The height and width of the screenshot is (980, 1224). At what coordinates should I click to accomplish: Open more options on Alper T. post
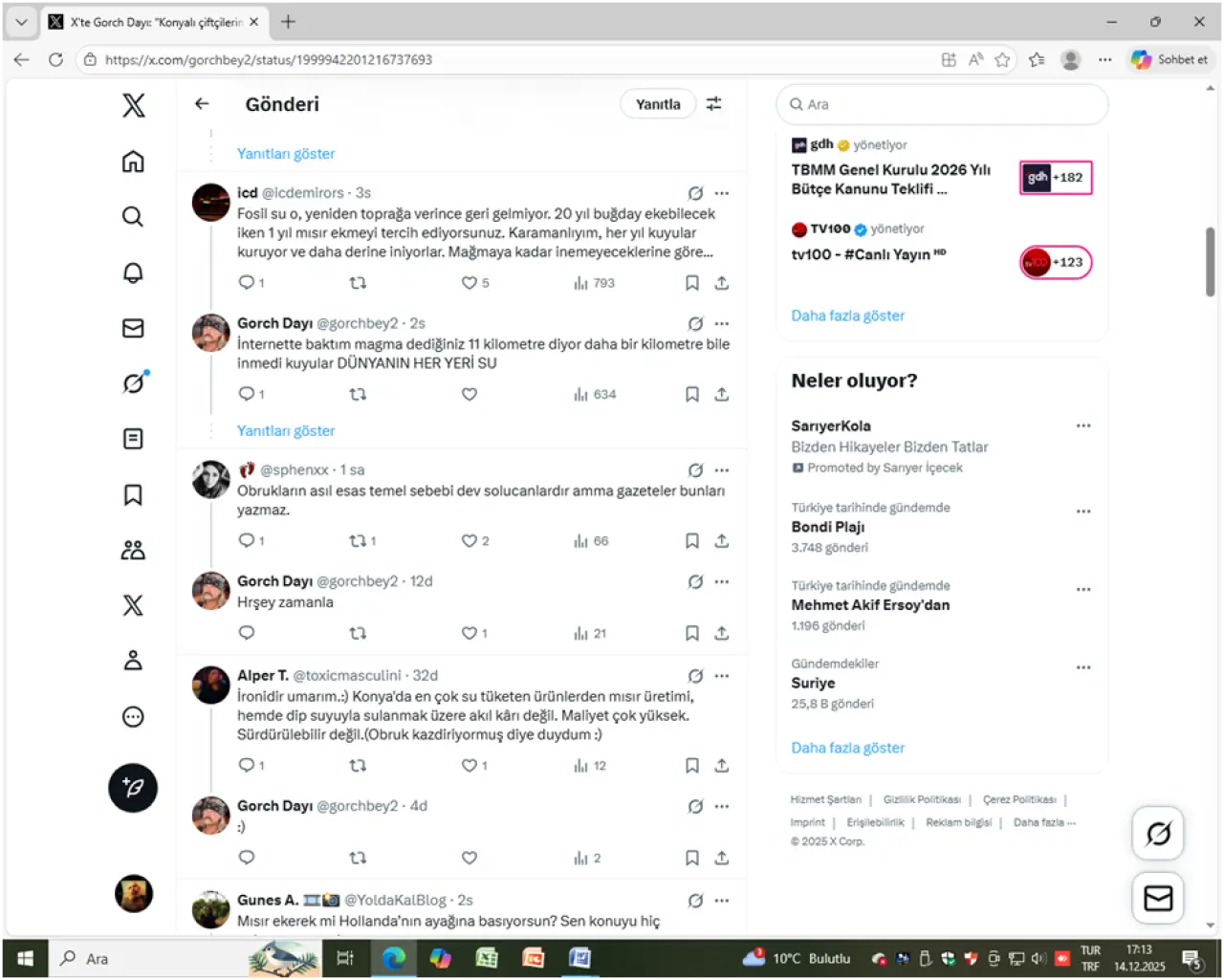[x=722, y=676]
